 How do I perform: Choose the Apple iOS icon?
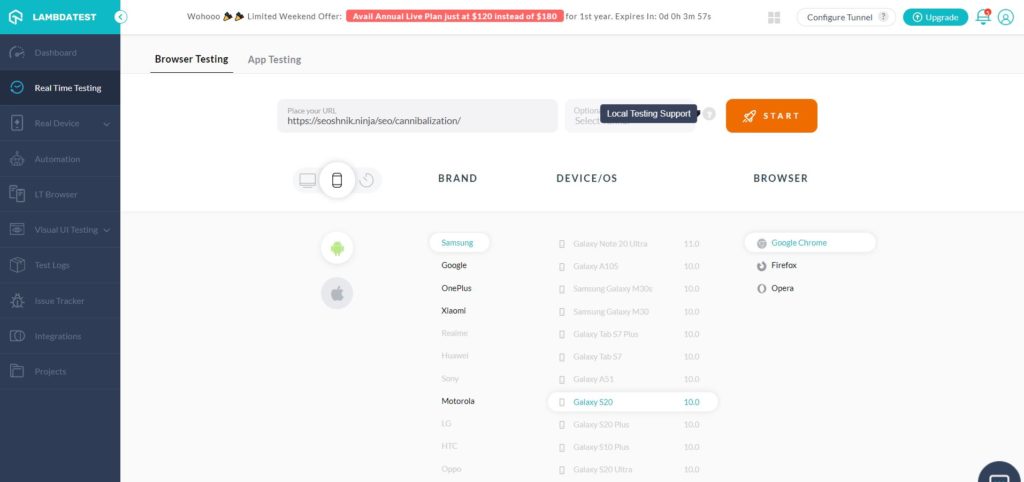[337, 293]
